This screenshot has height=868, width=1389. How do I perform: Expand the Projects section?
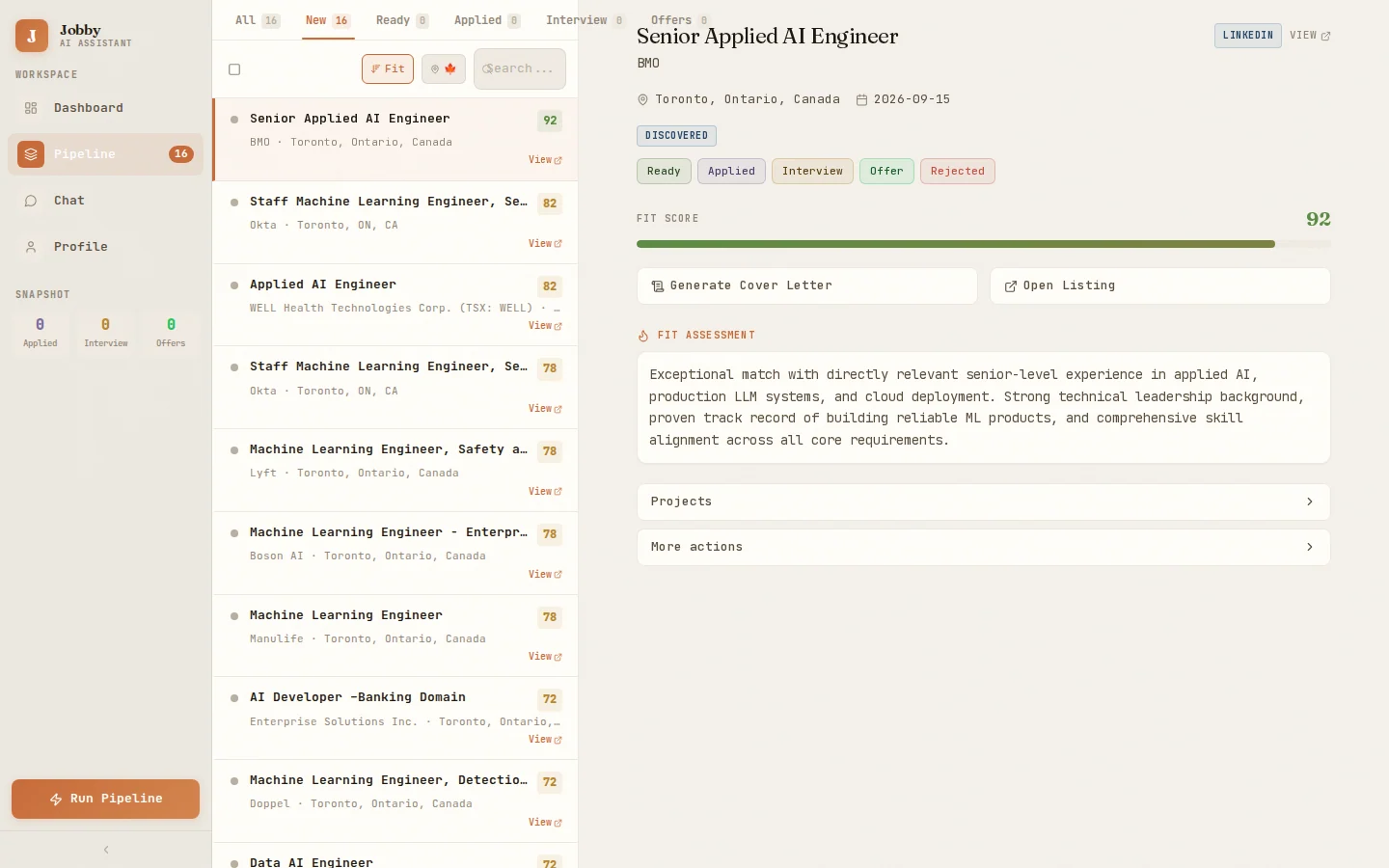click(x=984, y=502)
